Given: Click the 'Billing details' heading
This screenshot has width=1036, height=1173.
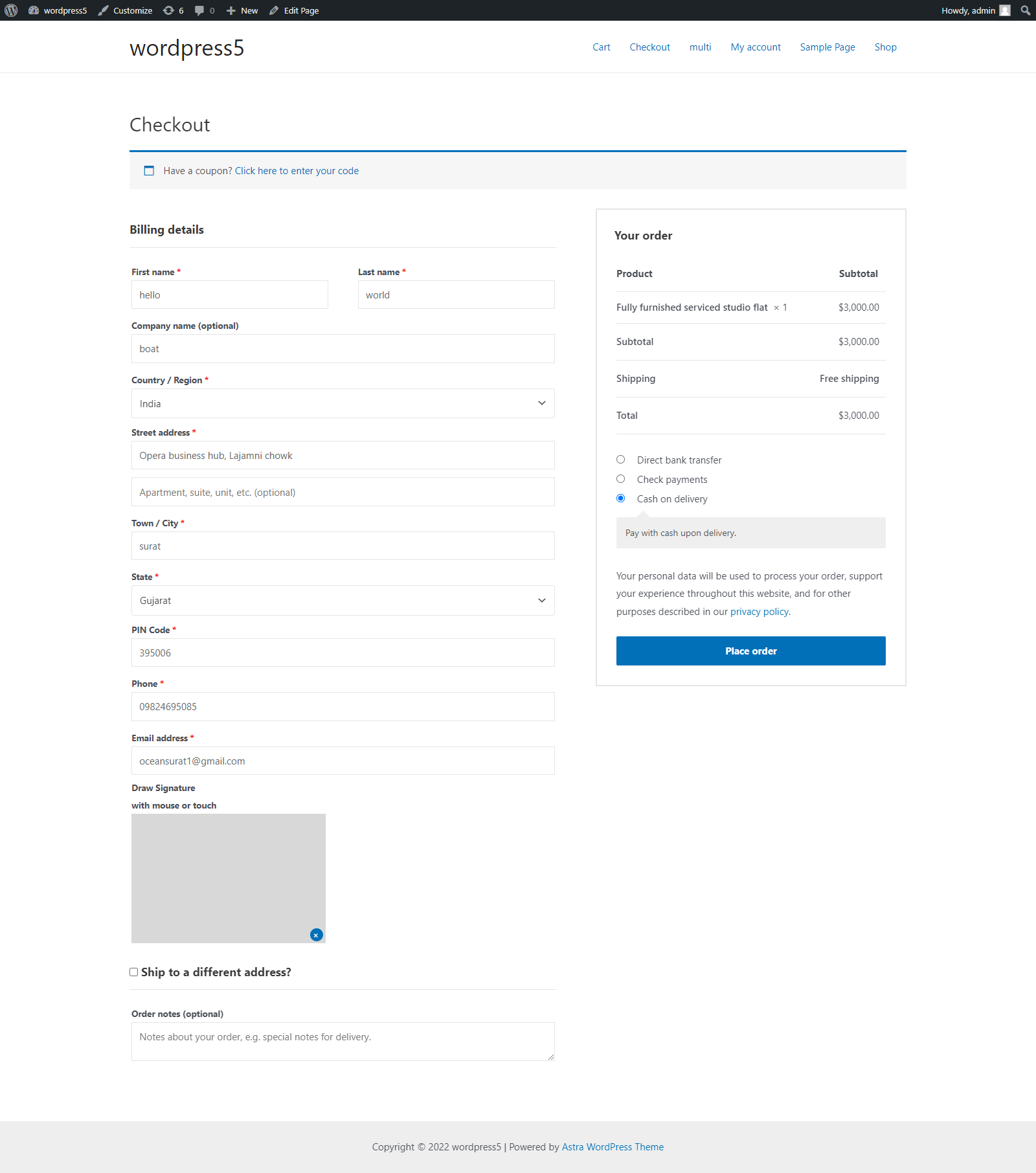Looking at the screenshot, I should pos(167,230).
